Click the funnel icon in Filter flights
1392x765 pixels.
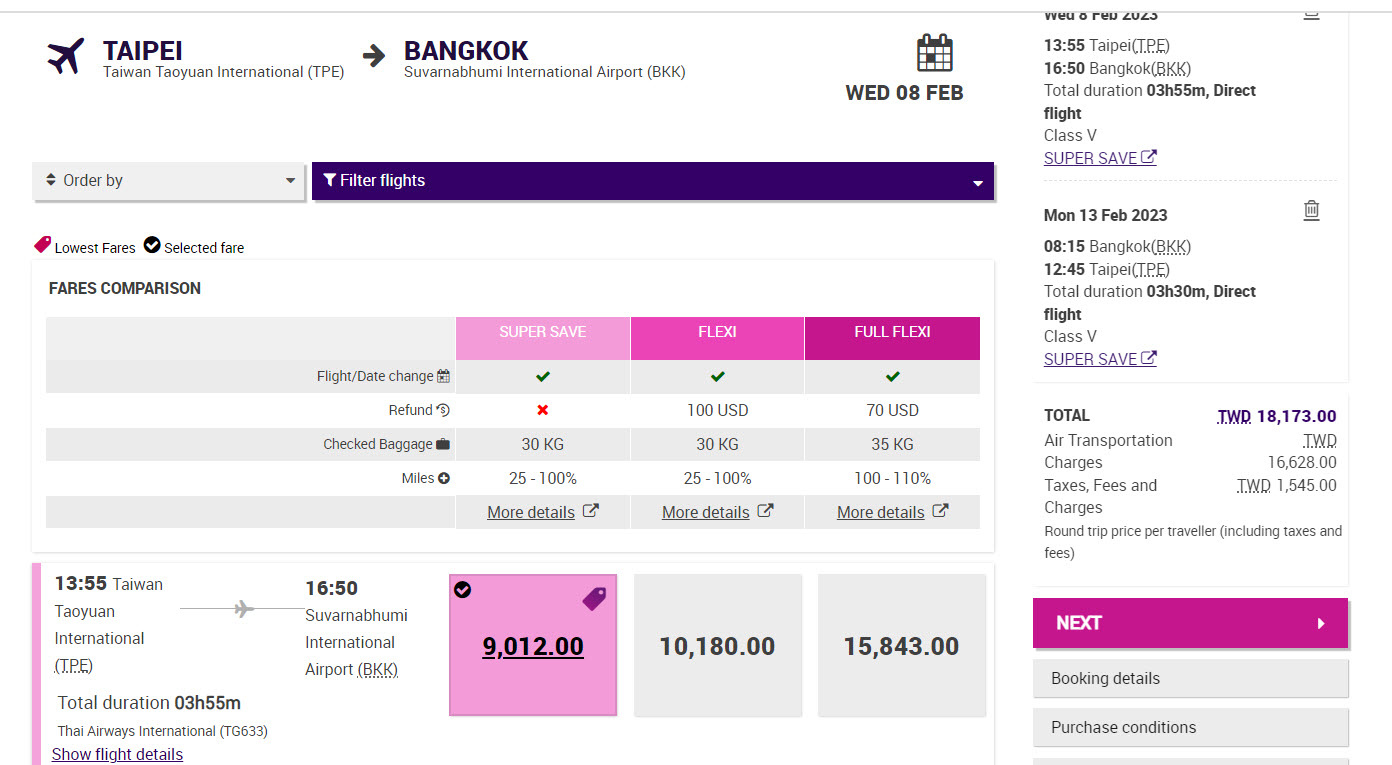(x=329, y=180)
